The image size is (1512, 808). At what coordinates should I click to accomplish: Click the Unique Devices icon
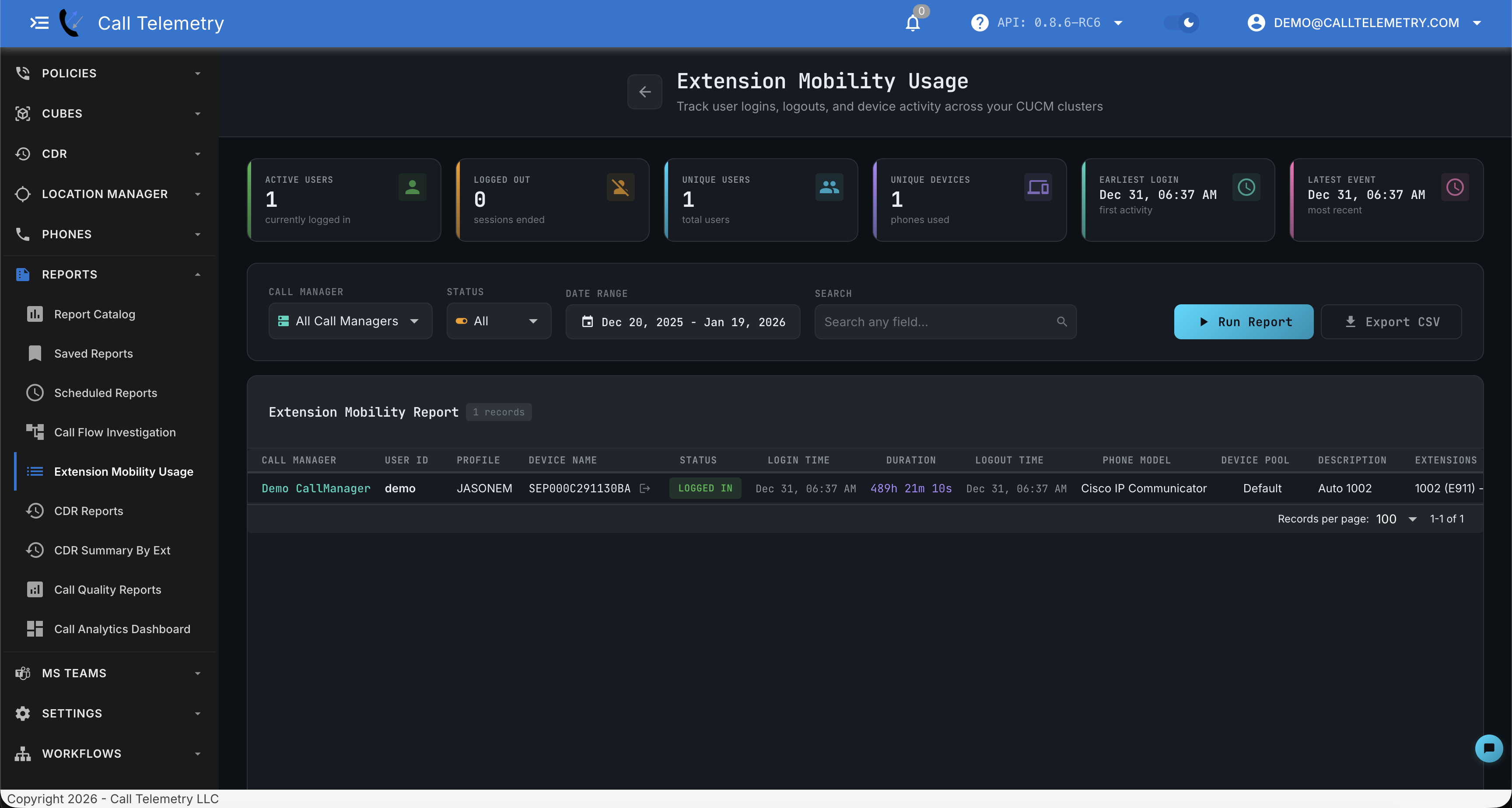(x=1038, y=187)
